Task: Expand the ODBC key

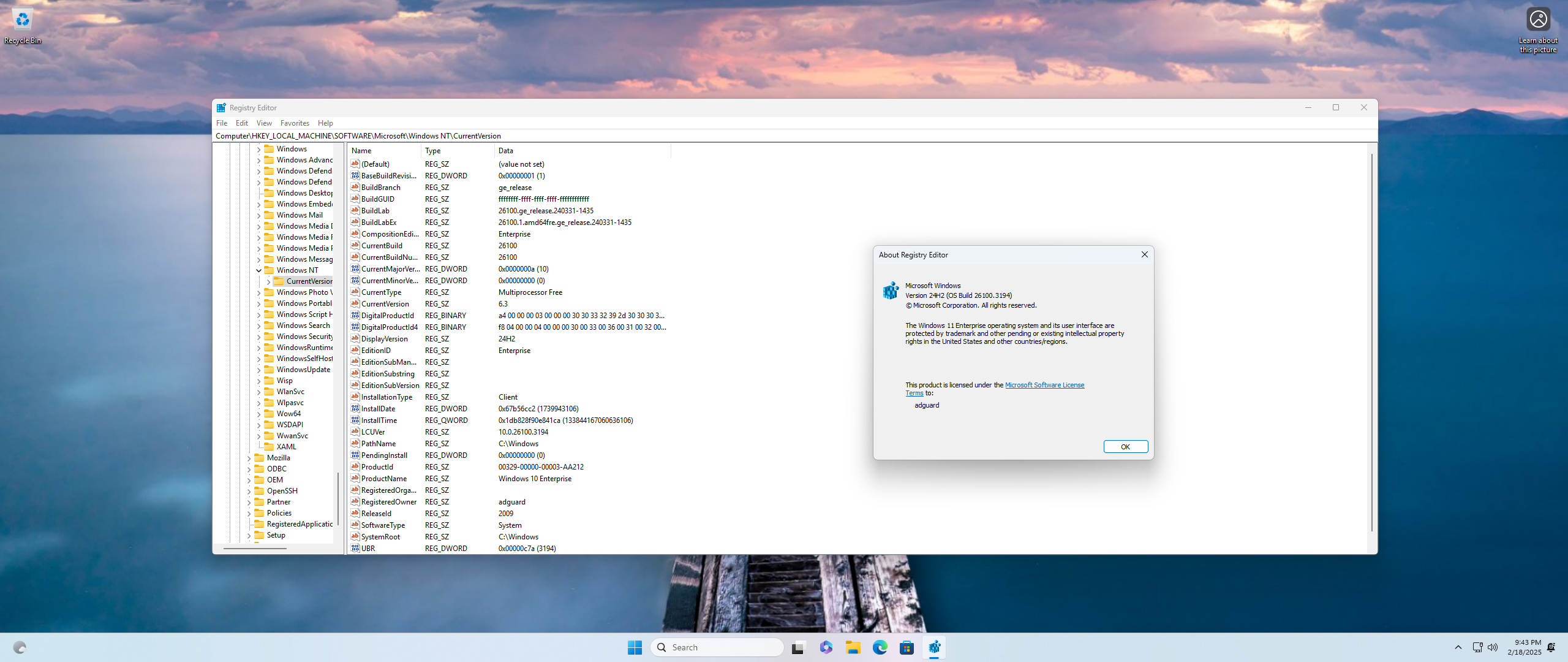Action: (x=249, y=469)
